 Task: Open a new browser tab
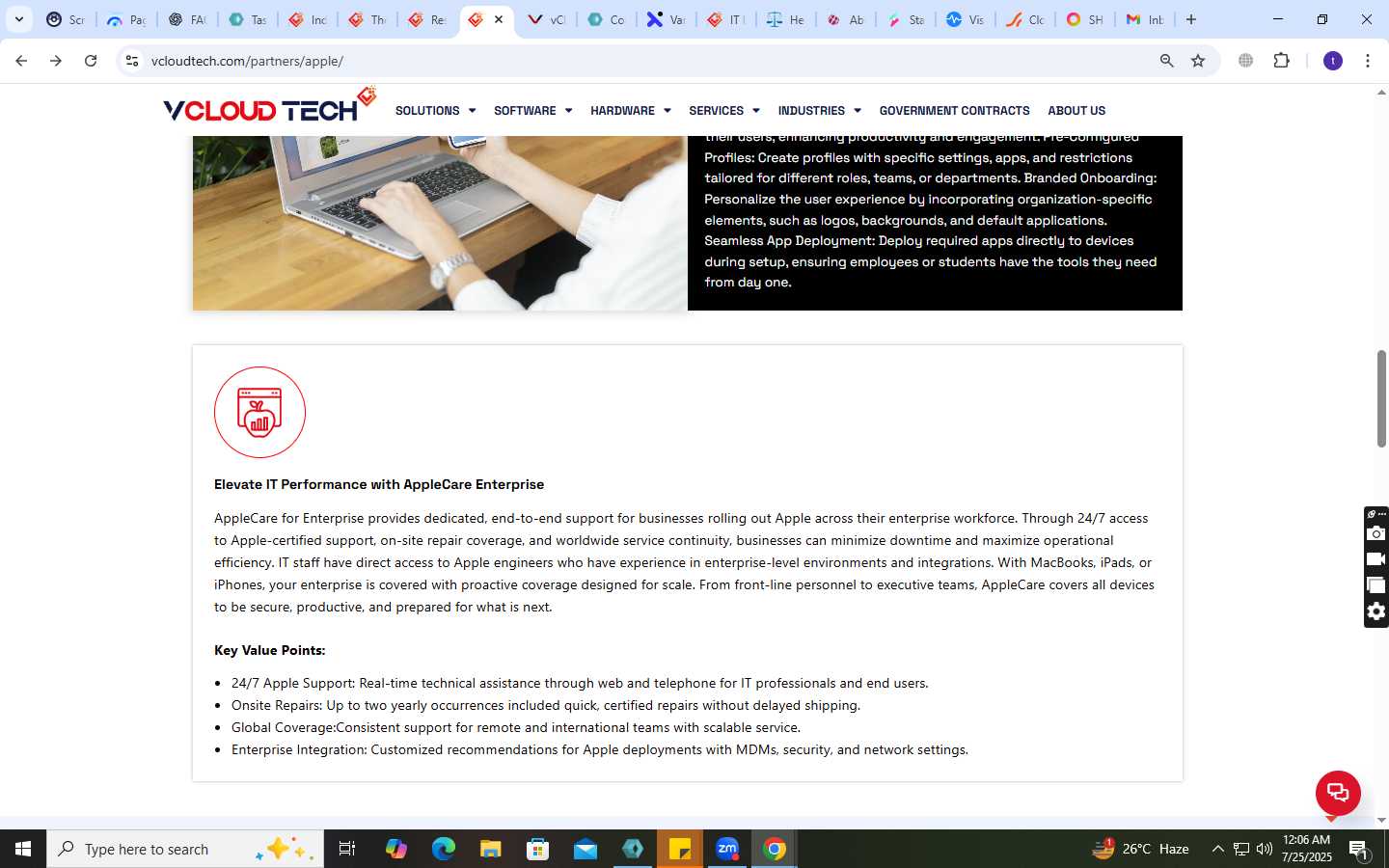click(x=1191, y=19)
